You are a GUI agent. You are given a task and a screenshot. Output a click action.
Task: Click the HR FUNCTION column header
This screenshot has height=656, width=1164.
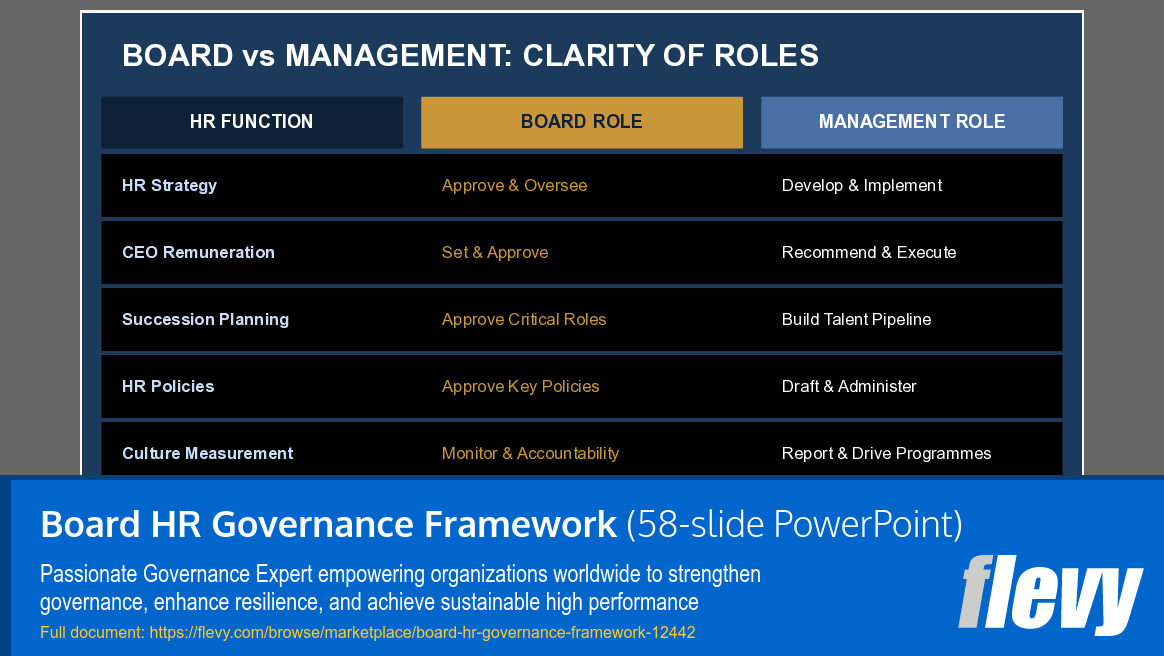pos(252,122)
